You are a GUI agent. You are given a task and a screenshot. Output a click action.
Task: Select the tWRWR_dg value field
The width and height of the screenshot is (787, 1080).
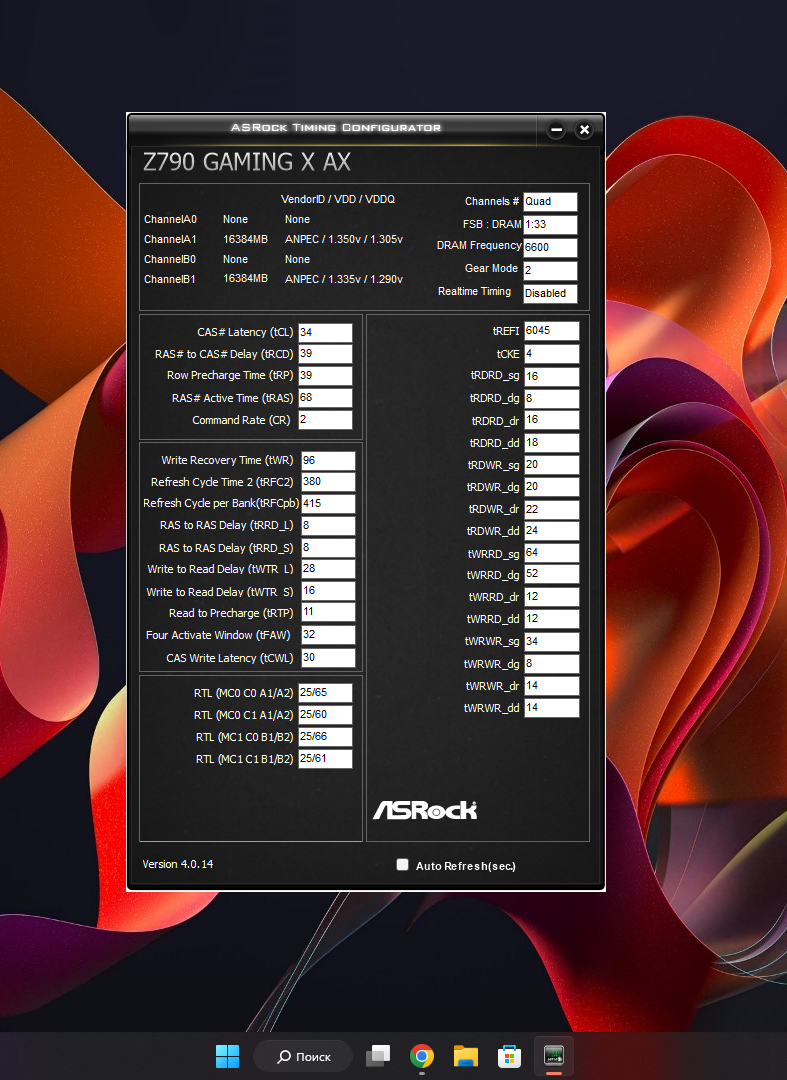pyautogui.click(x=552, y=664)
